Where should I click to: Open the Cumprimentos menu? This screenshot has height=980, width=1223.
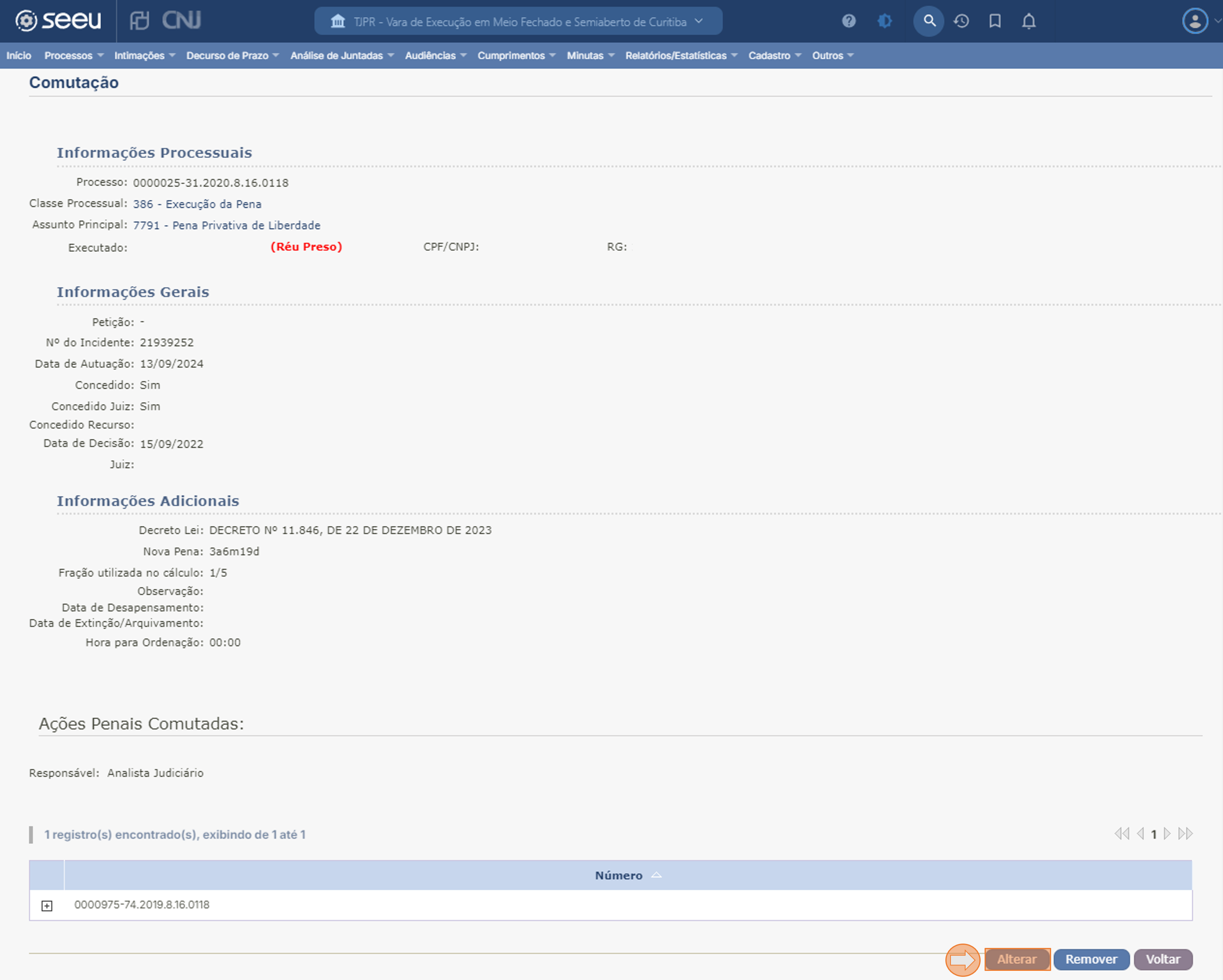[x=516, y=55]
